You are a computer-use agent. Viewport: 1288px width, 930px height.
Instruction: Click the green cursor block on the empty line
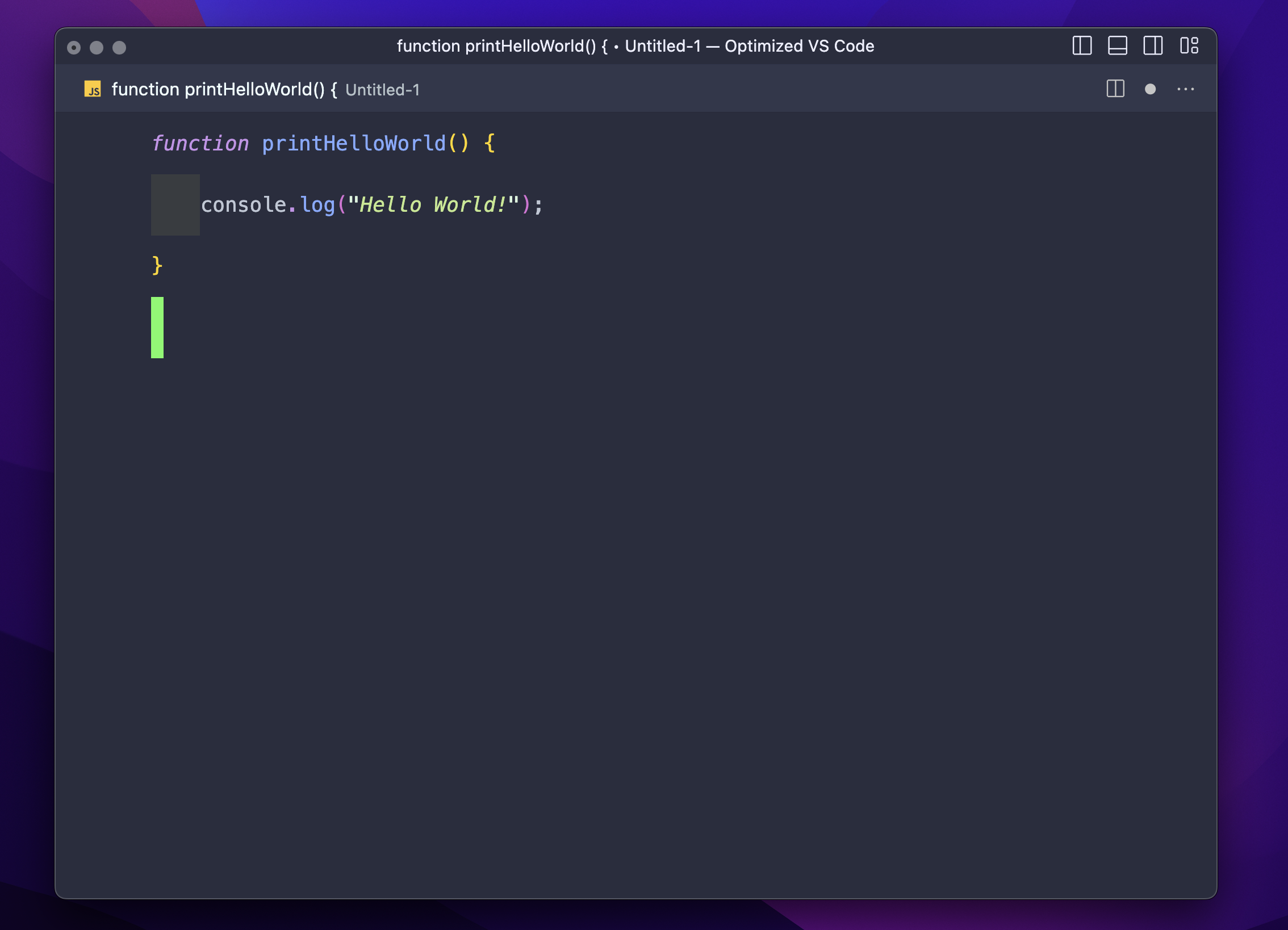coord(157,328)
